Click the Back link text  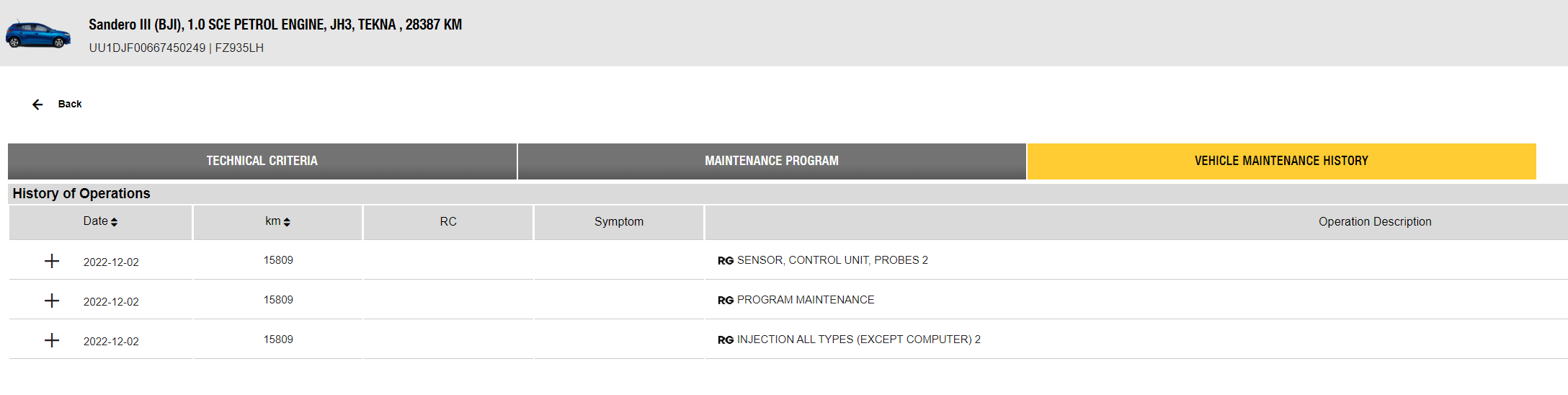[70, 104]
